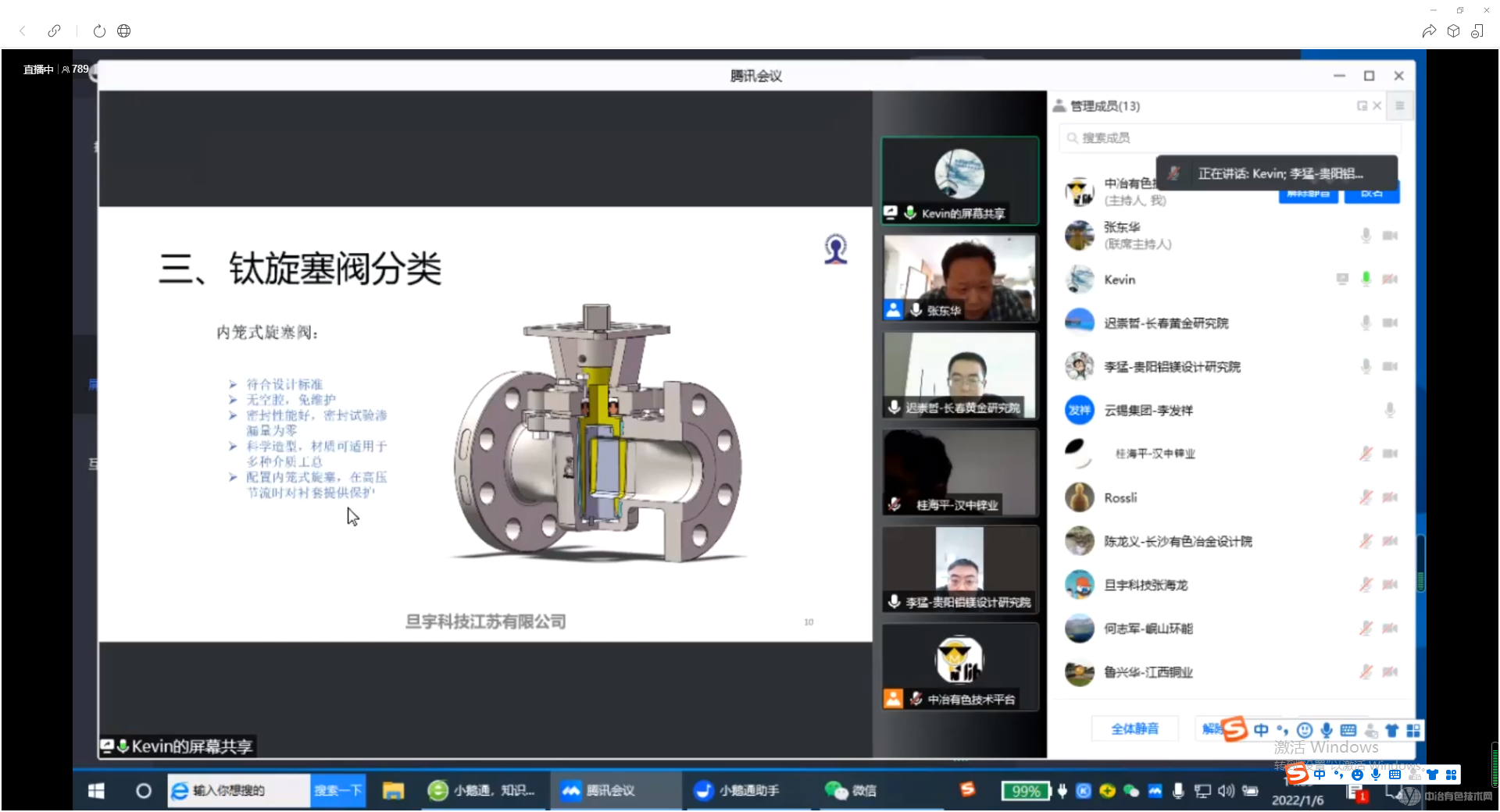
Task: Click the network icon in system tray
Action: pyautogui.click(x=1202, y=791)
